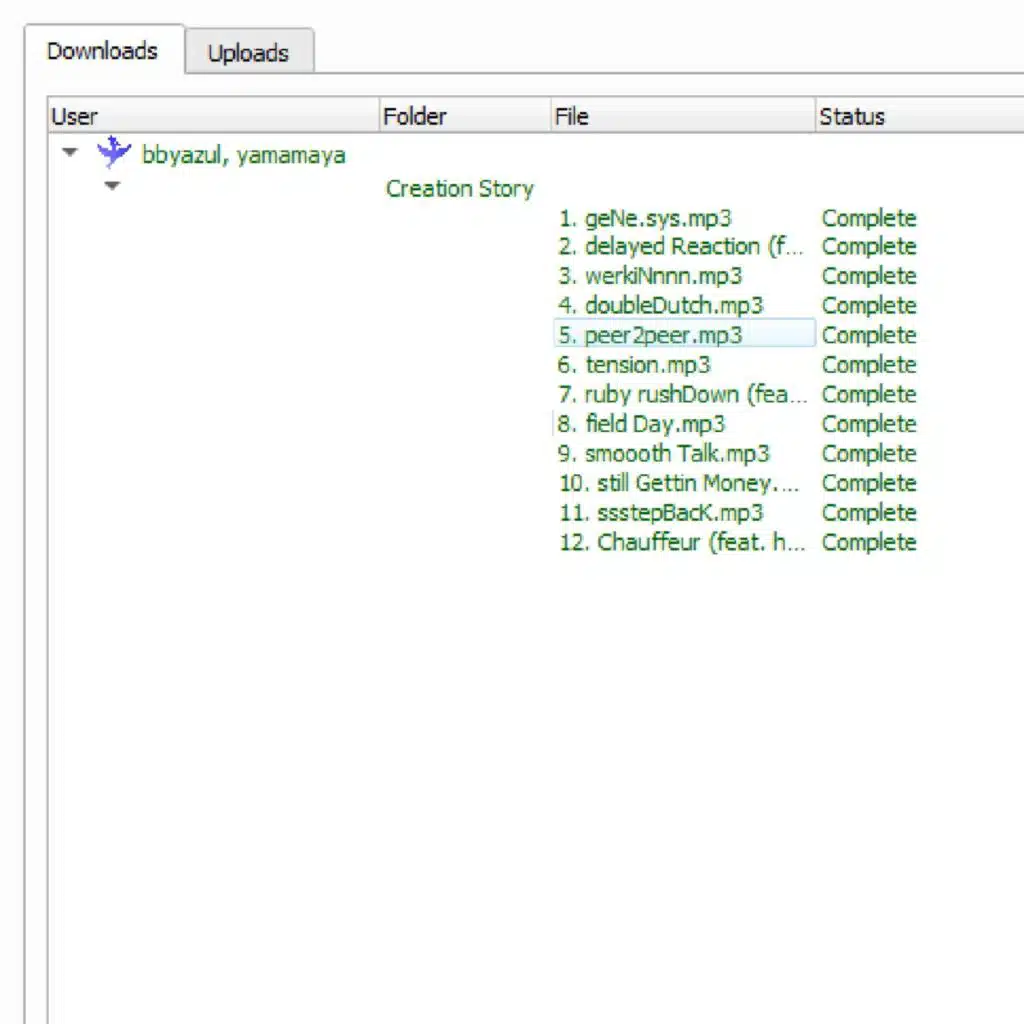Select 3. werkiNnnn.mp3 in list

[650, 276]
